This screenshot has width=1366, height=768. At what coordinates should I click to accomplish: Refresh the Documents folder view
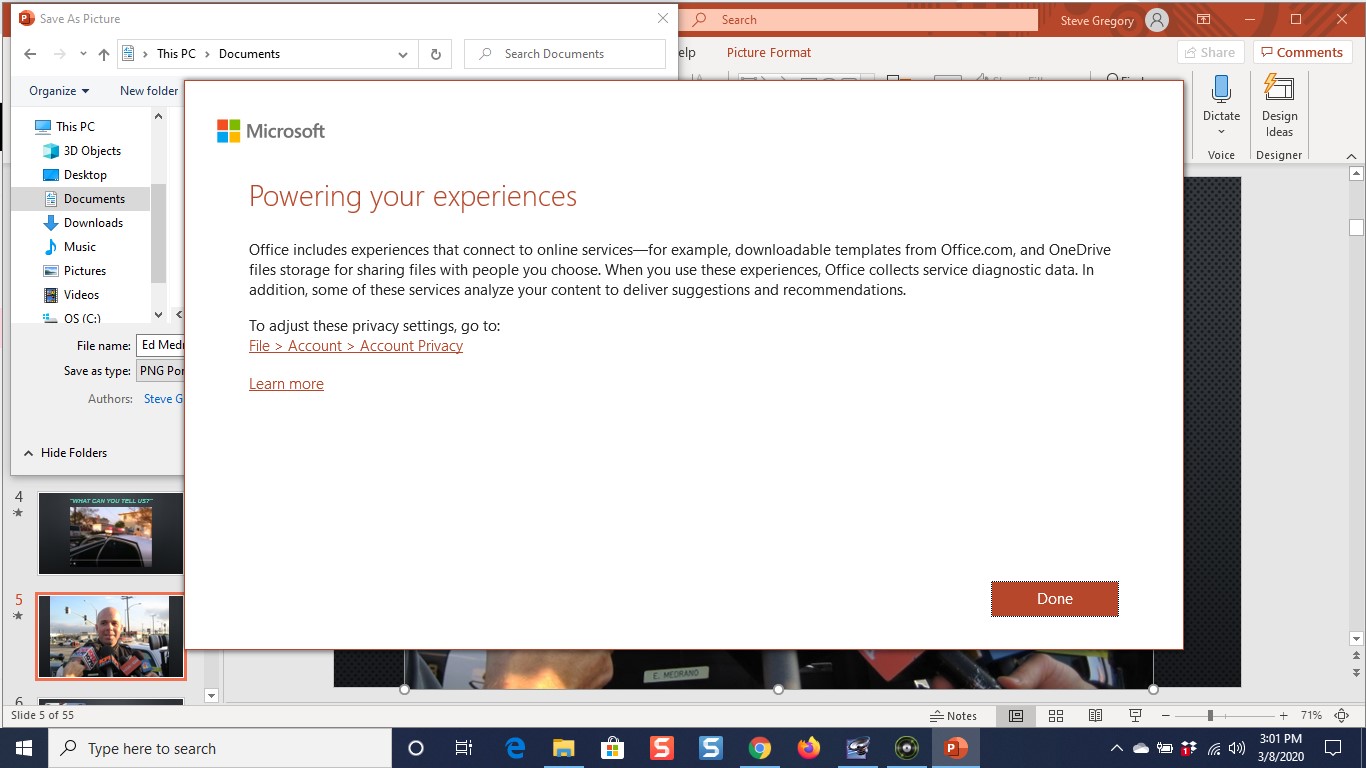[x=435, y=53]
